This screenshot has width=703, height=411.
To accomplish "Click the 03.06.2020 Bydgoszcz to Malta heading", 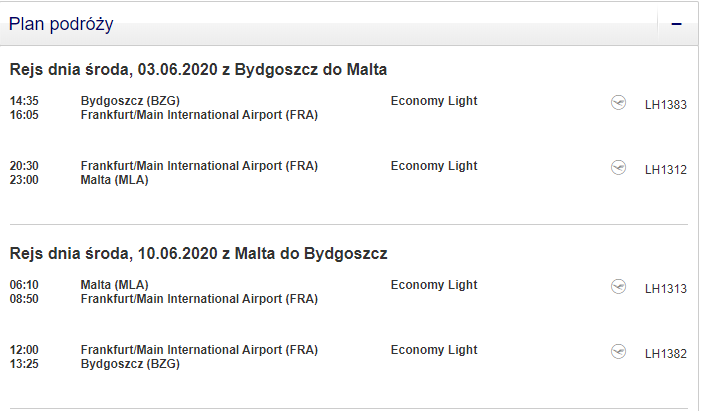I will (x=198, y=70).
